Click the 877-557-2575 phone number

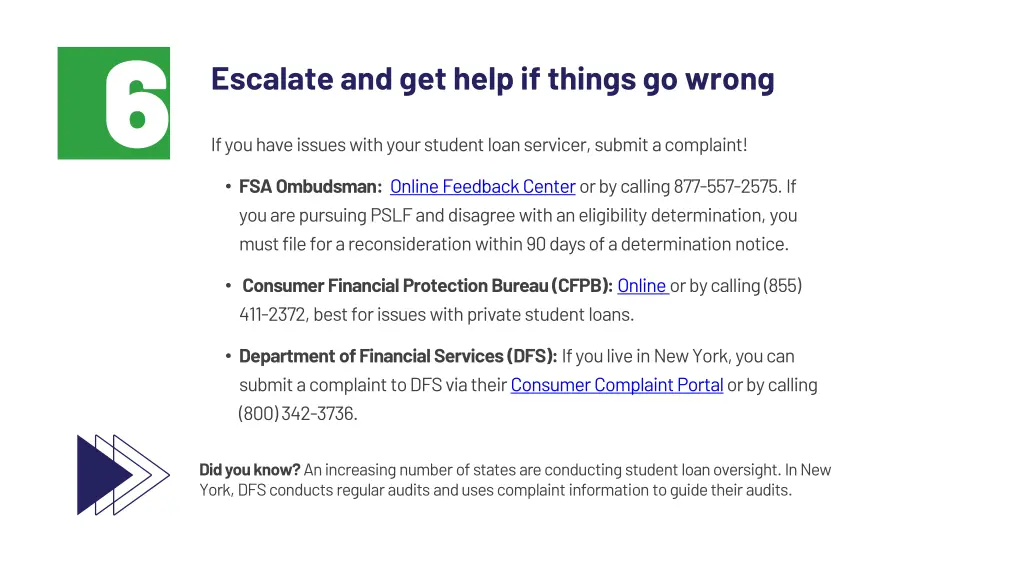point(725,187)
